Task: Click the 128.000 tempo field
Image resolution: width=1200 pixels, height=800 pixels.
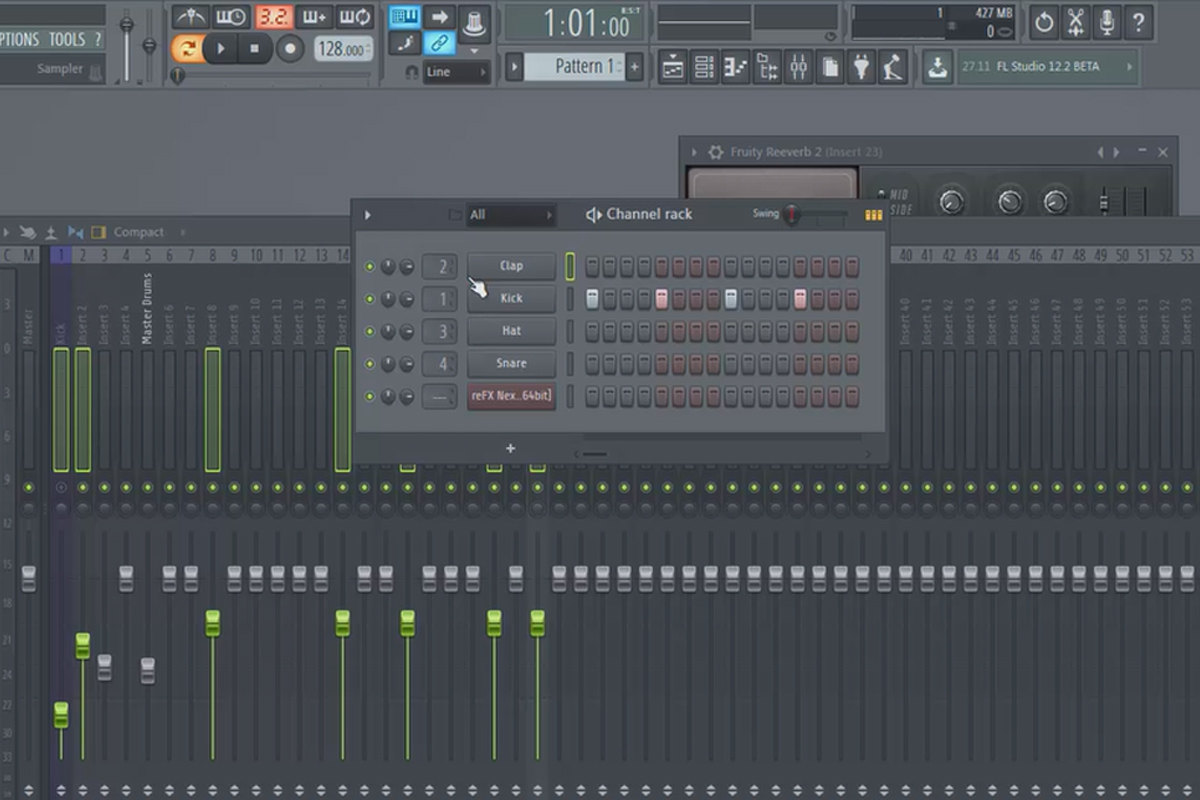Action: (344, 48)
